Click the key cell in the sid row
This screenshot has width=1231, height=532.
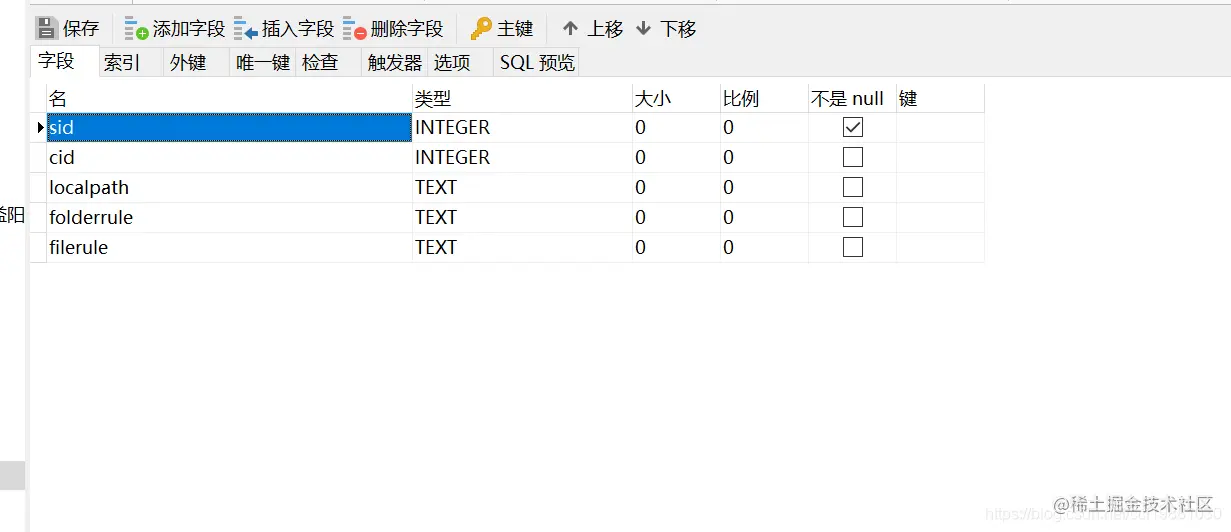(940, 127)
